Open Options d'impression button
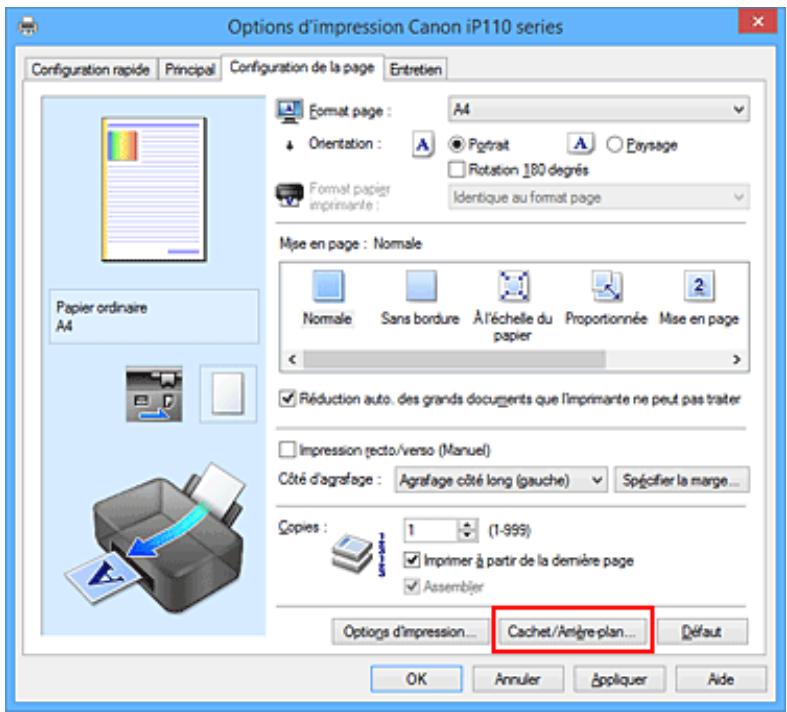787x712 pixels. [410, 631]
